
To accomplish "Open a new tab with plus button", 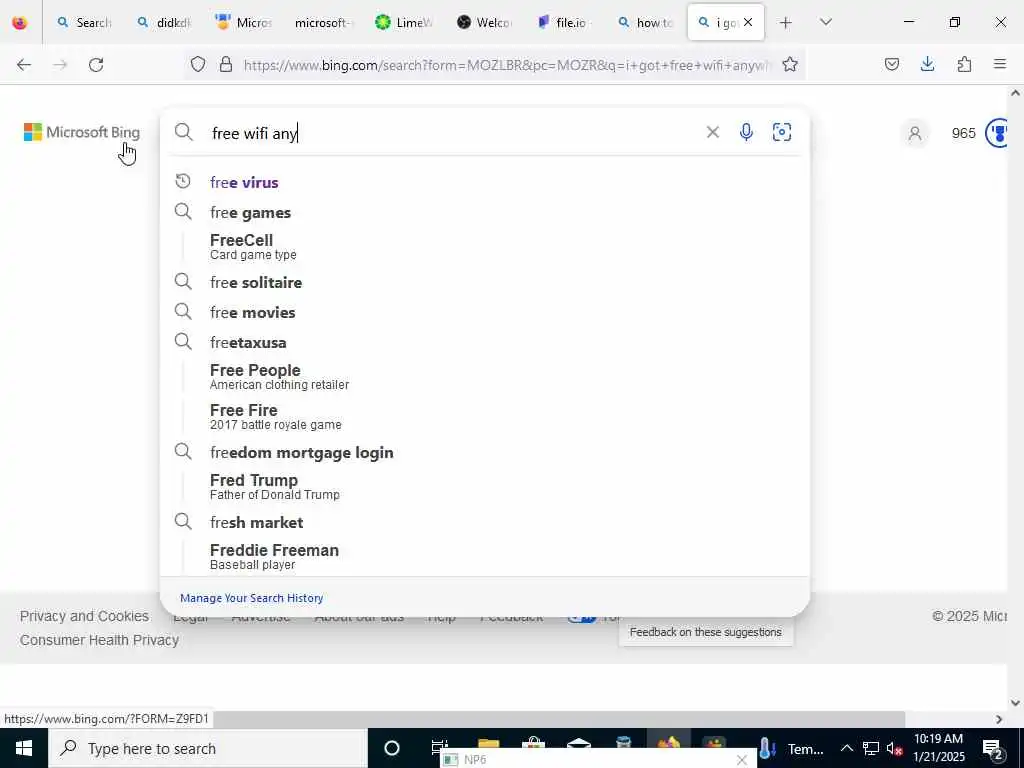I will pyautogui.click(x=786, y=23).
